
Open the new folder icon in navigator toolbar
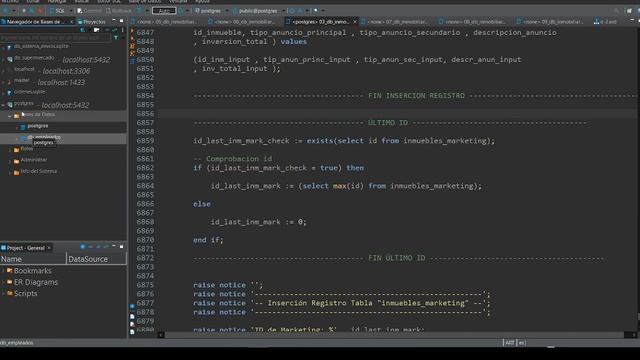point(97,30)
